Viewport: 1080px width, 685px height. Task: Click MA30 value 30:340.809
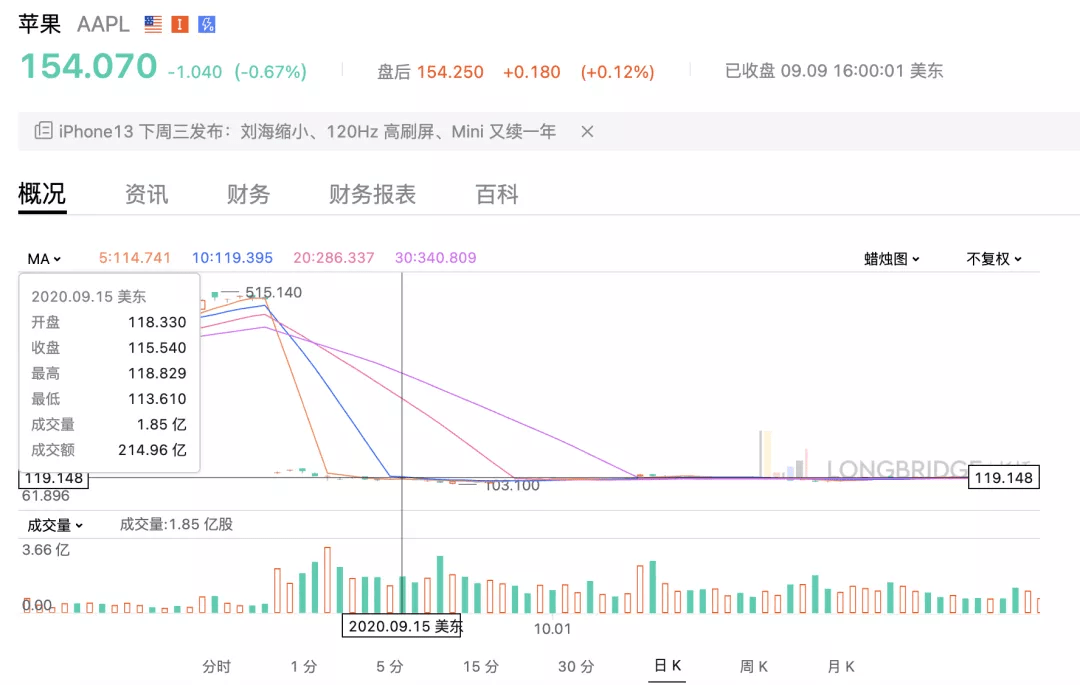click(435, 257)
